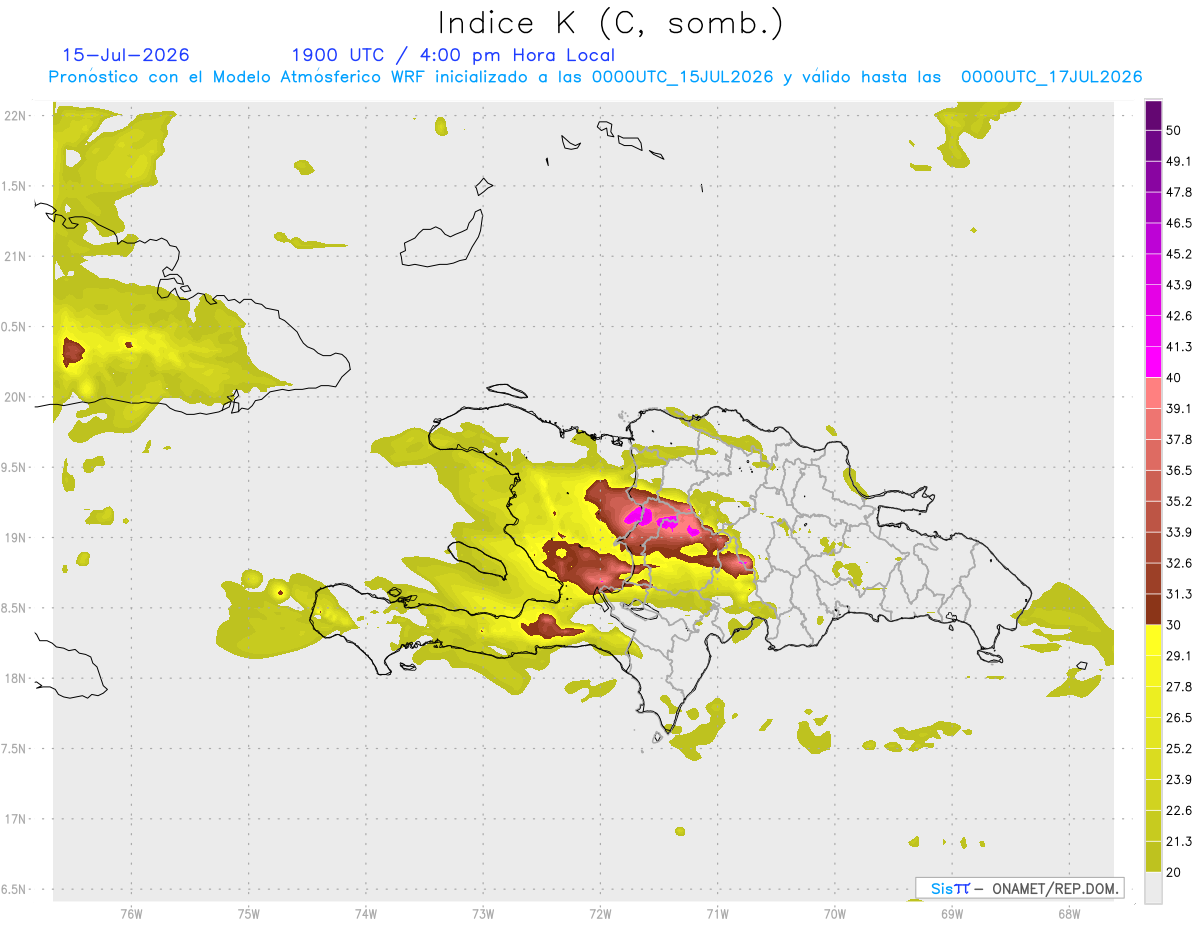This screenshot has width=1200, height=927.
Task: Click the "50" value on the color scale
Action: pos(1175,130)
